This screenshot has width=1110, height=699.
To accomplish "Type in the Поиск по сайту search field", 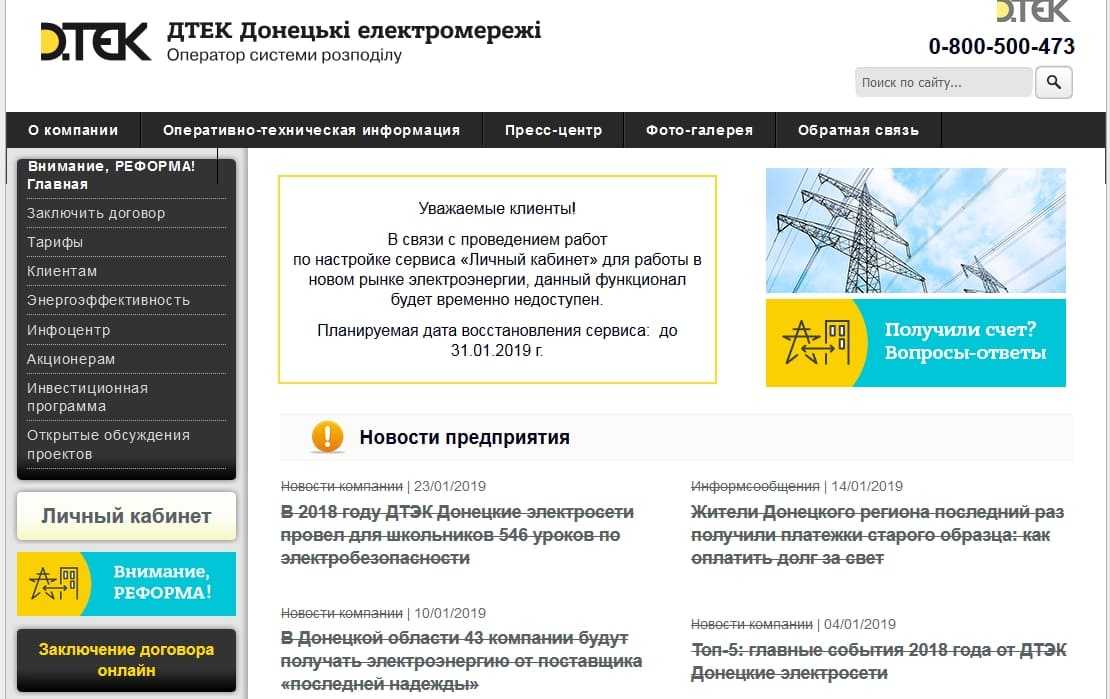I will (943, 83).
